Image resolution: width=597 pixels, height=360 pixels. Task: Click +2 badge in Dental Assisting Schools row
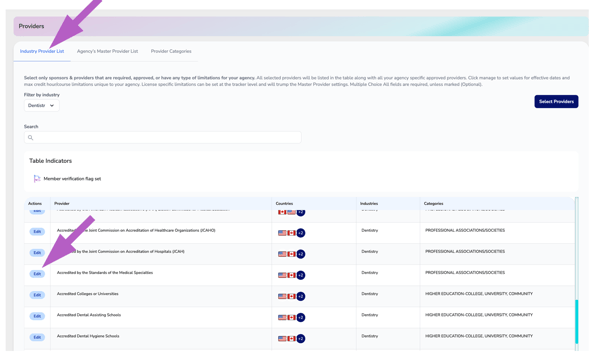point(301,317)
